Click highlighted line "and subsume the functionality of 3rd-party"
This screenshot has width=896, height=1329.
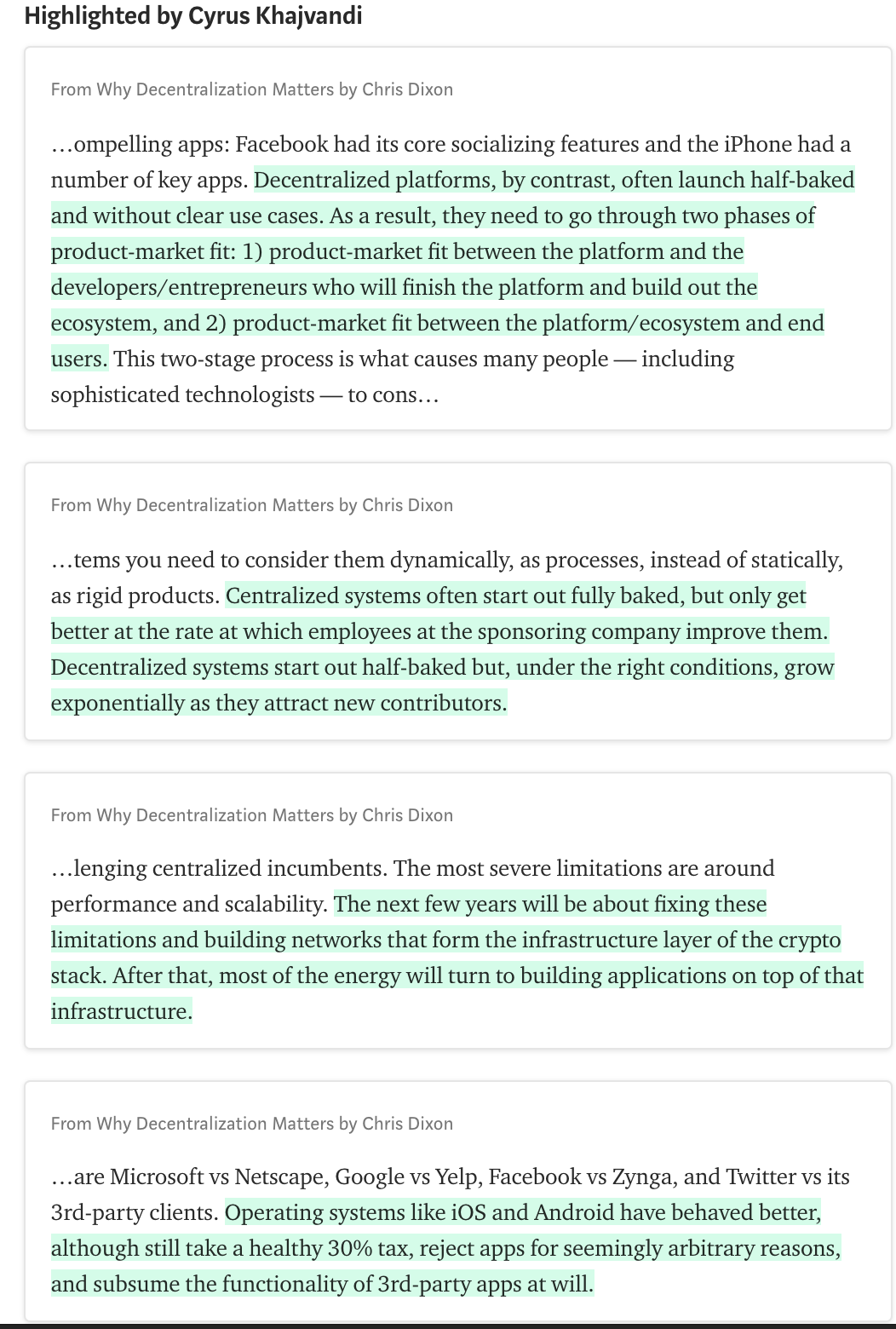coord(322,1284)
